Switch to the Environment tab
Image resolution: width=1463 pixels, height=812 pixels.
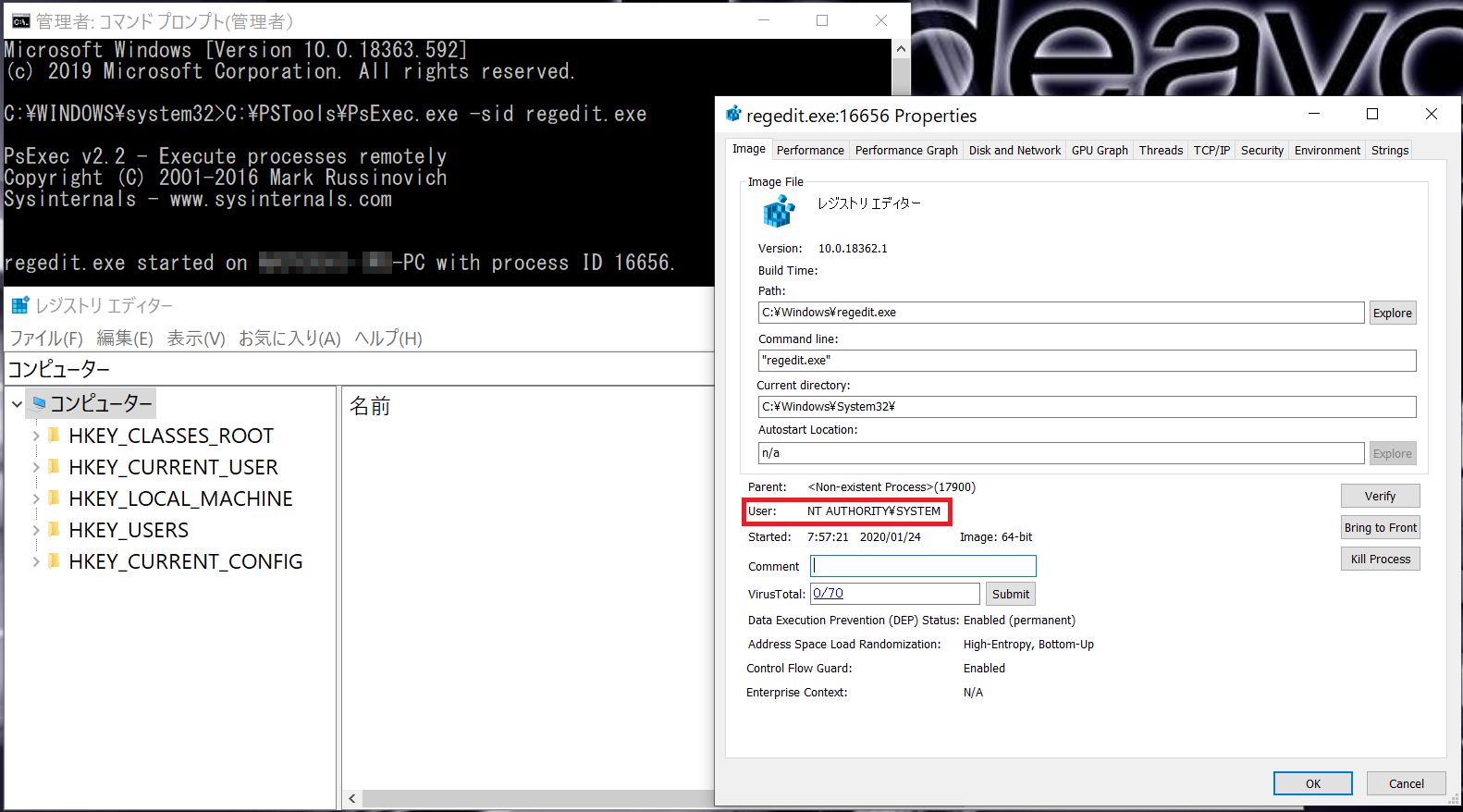point(1327,150)
